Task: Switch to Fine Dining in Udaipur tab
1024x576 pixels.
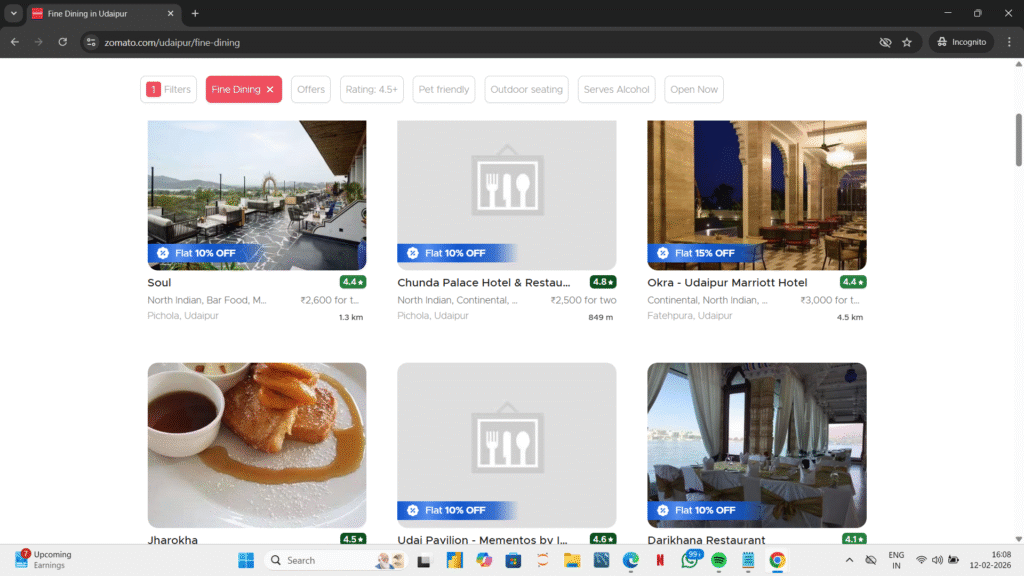Action: click(100, 13)
